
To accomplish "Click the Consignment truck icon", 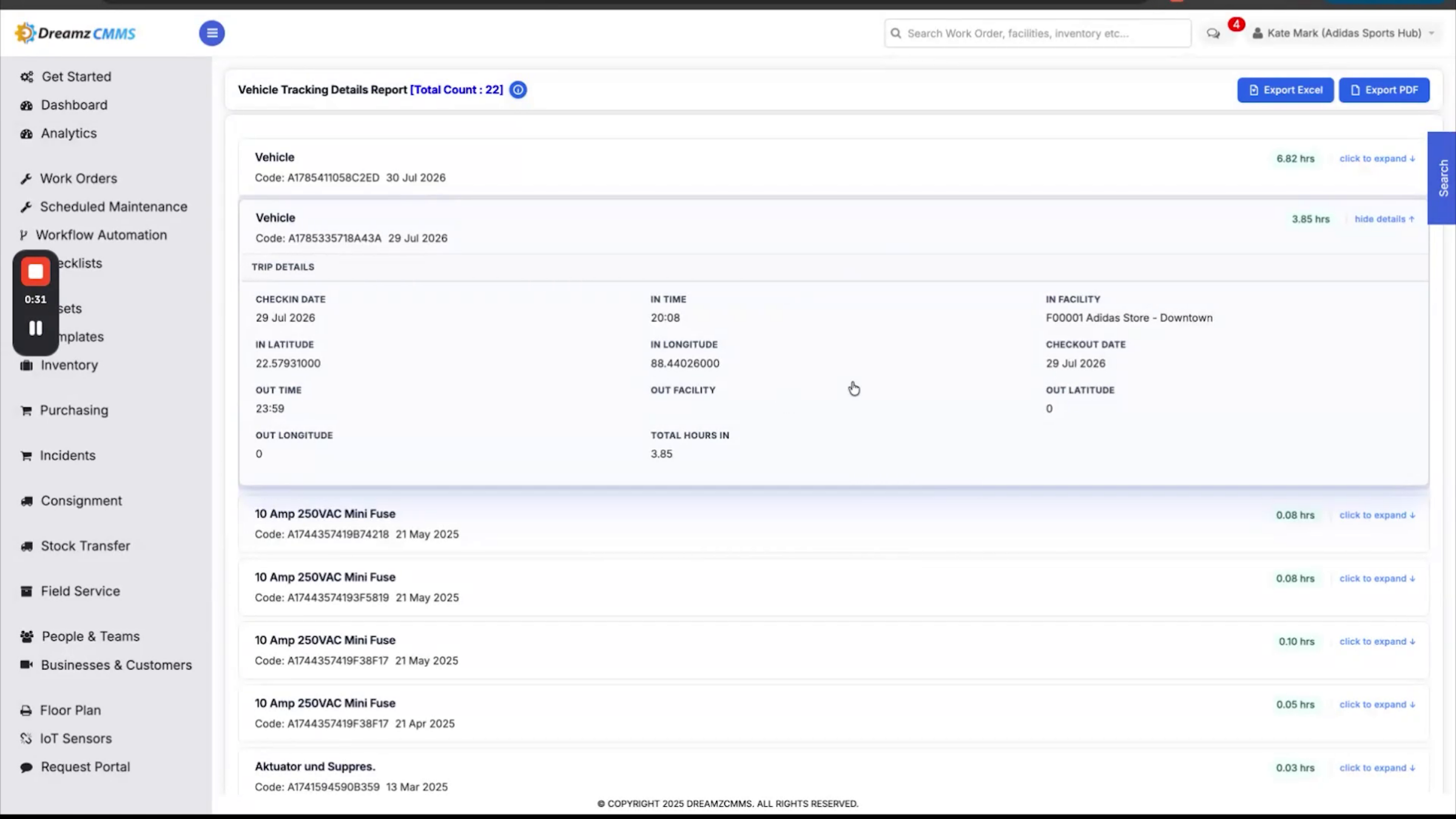I will click(27, 501).
